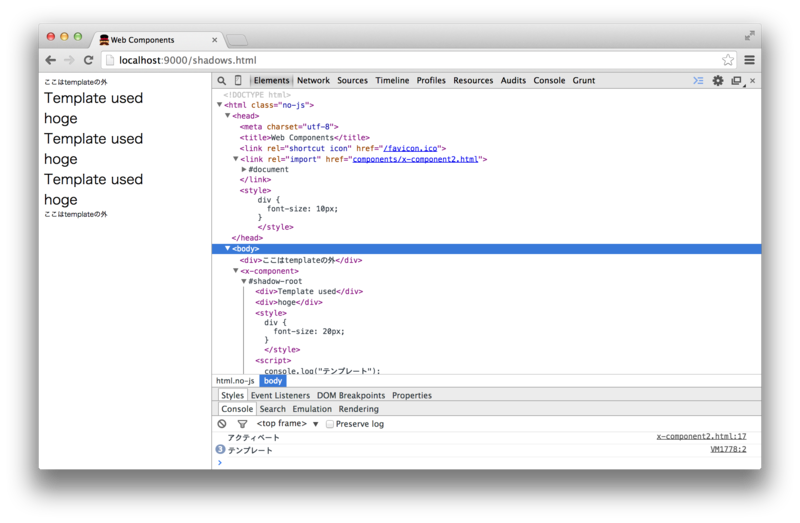The image size is (800, 523).
Task: Collapse the body element node
Action: coord(228,248)
